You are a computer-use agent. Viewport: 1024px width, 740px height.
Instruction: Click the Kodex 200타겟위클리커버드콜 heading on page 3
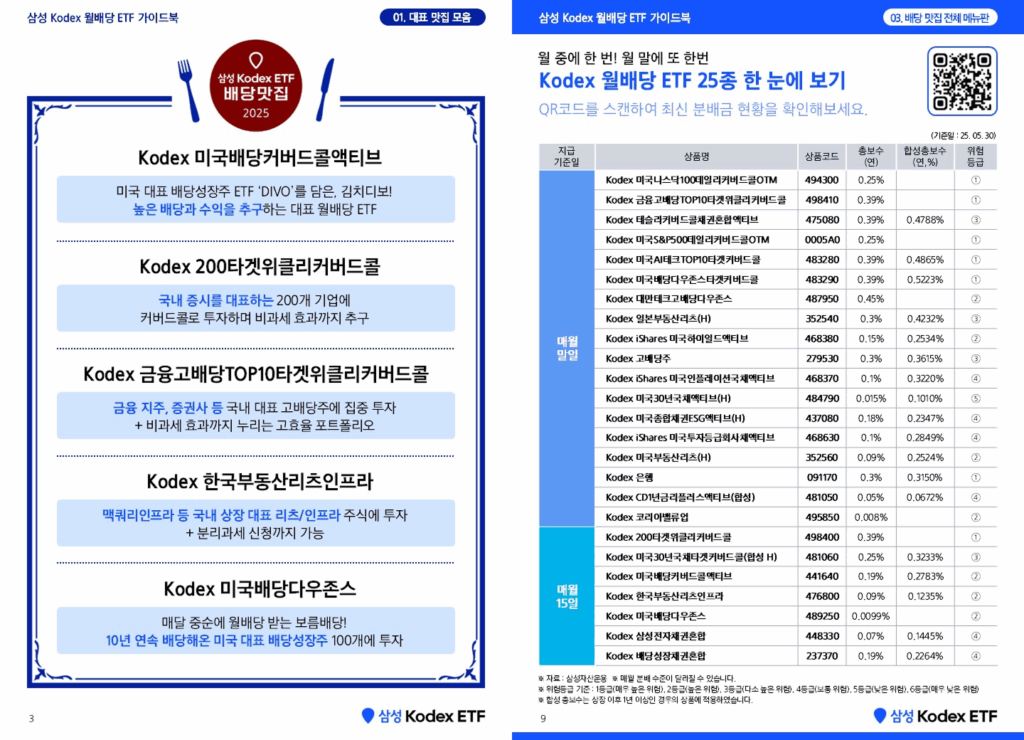point(259,266)
